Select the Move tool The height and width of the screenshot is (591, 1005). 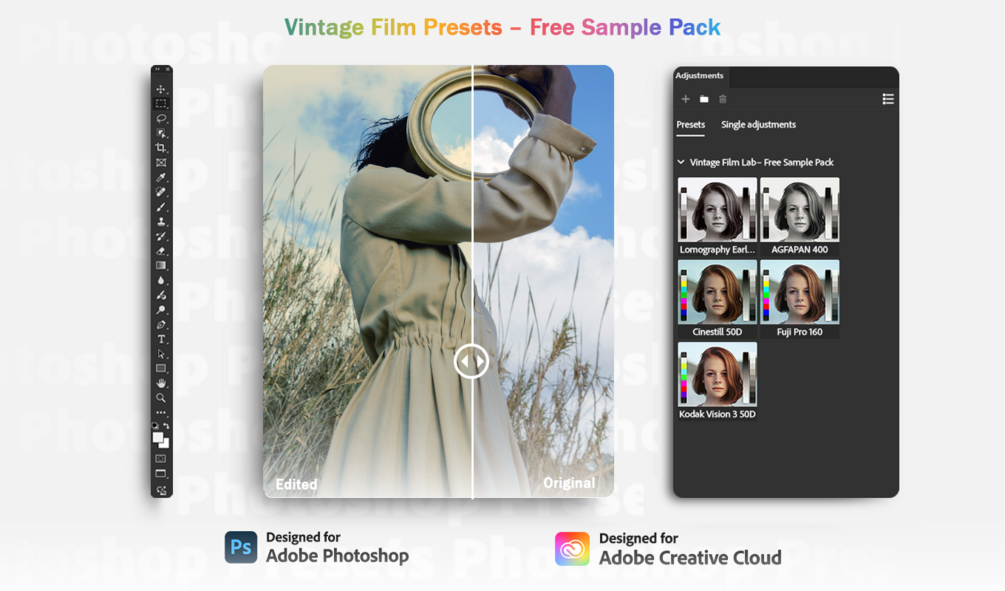pos(161,89)
